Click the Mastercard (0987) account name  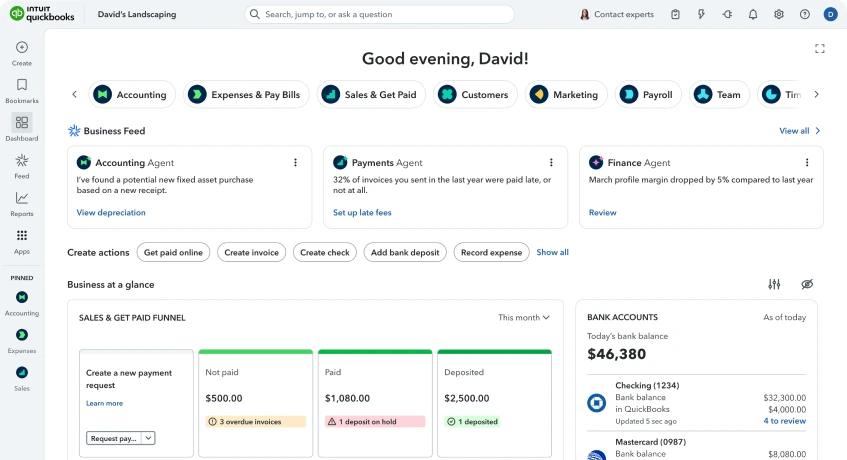click(x=650, y=442)
